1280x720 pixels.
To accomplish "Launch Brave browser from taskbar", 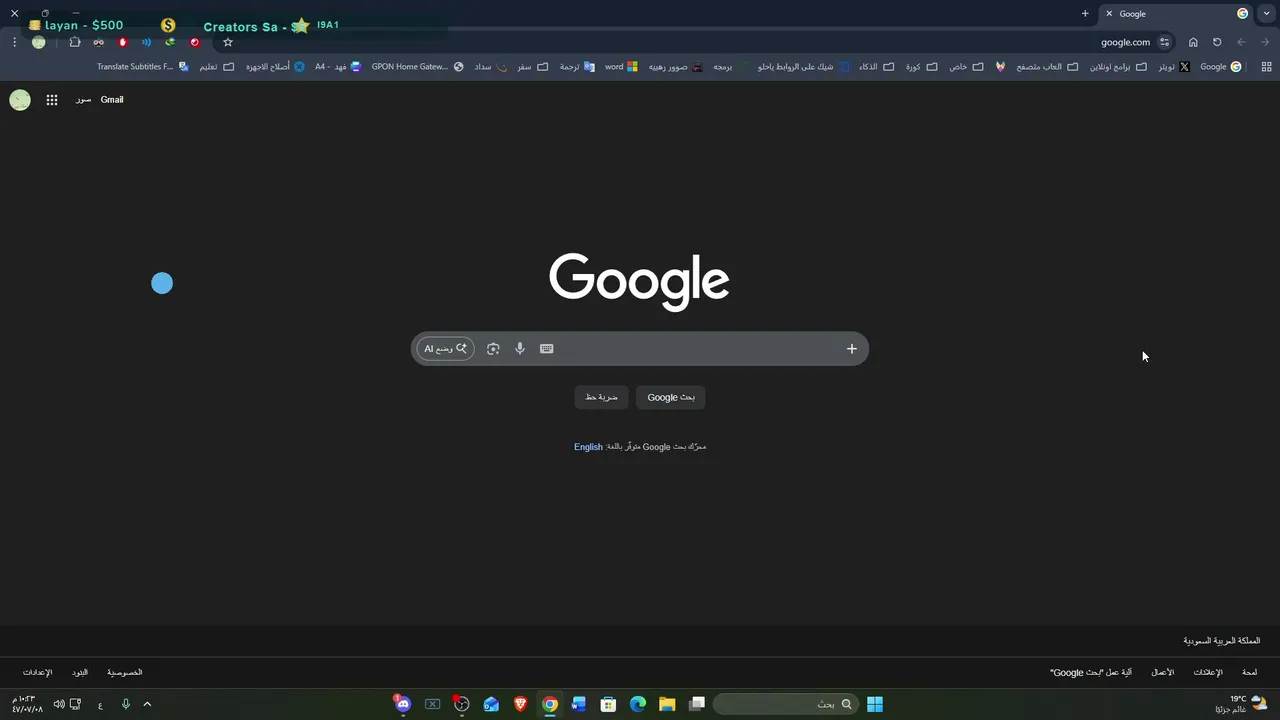I will pyautogui.click(x=520, y=704).
